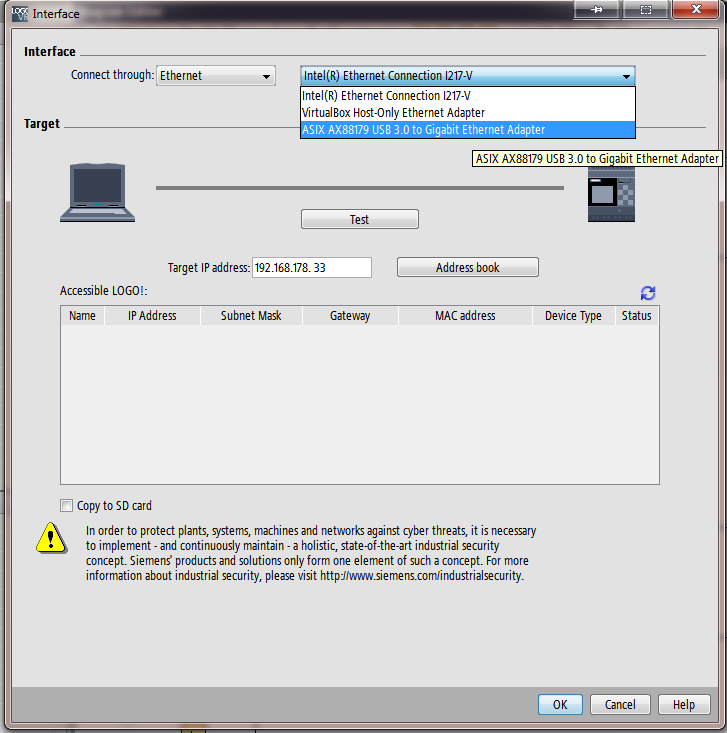Image resolution: width=727 pixels, height=733 pixels.
Task: Click the Gateway column header
Action: (x=350, y=316)
